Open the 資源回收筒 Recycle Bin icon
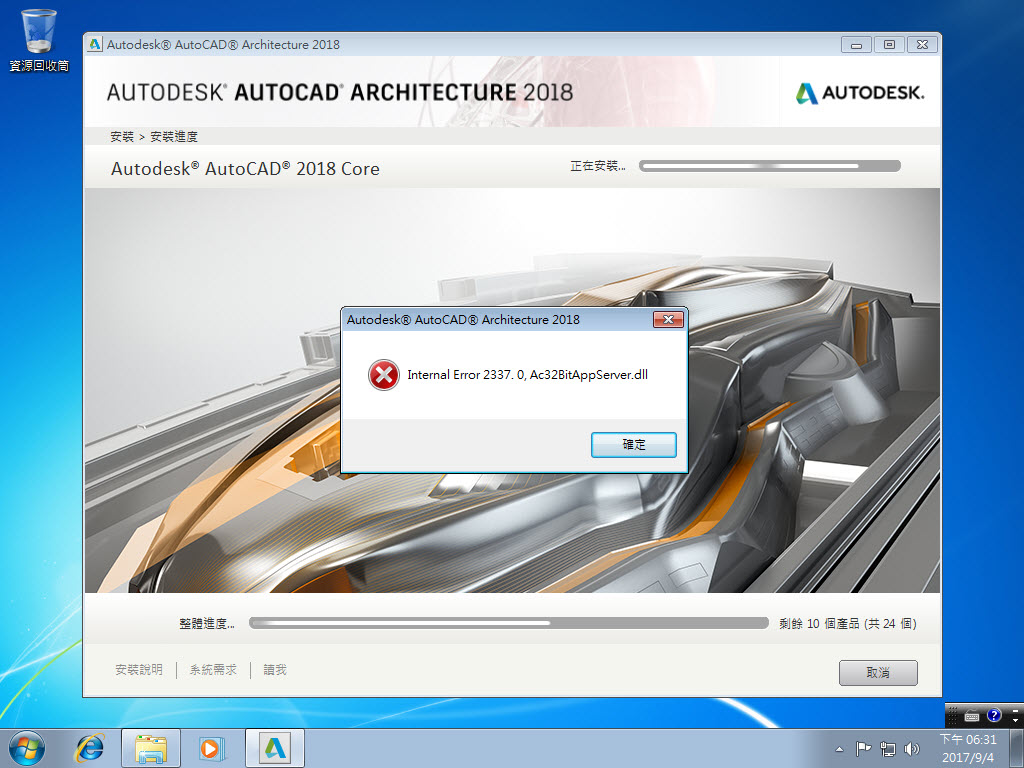This screenshot has width=1024, height=768. [39, 40]
